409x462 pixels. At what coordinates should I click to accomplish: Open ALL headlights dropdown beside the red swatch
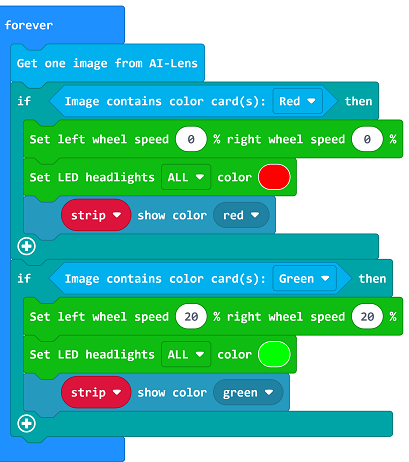[x=186, y=177]
